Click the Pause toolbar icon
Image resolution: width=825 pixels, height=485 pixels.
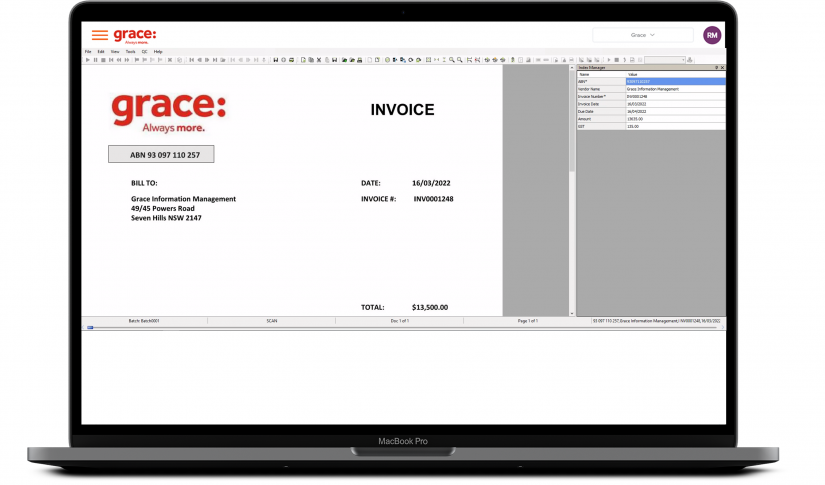click(x=95, y=60)
